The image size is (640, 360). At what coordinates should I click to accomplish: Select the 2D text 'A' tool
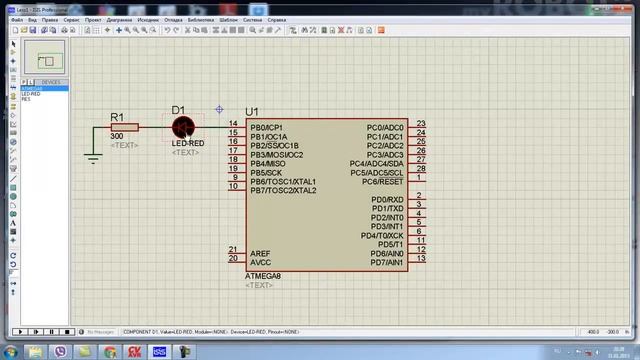tap(13, 223)
